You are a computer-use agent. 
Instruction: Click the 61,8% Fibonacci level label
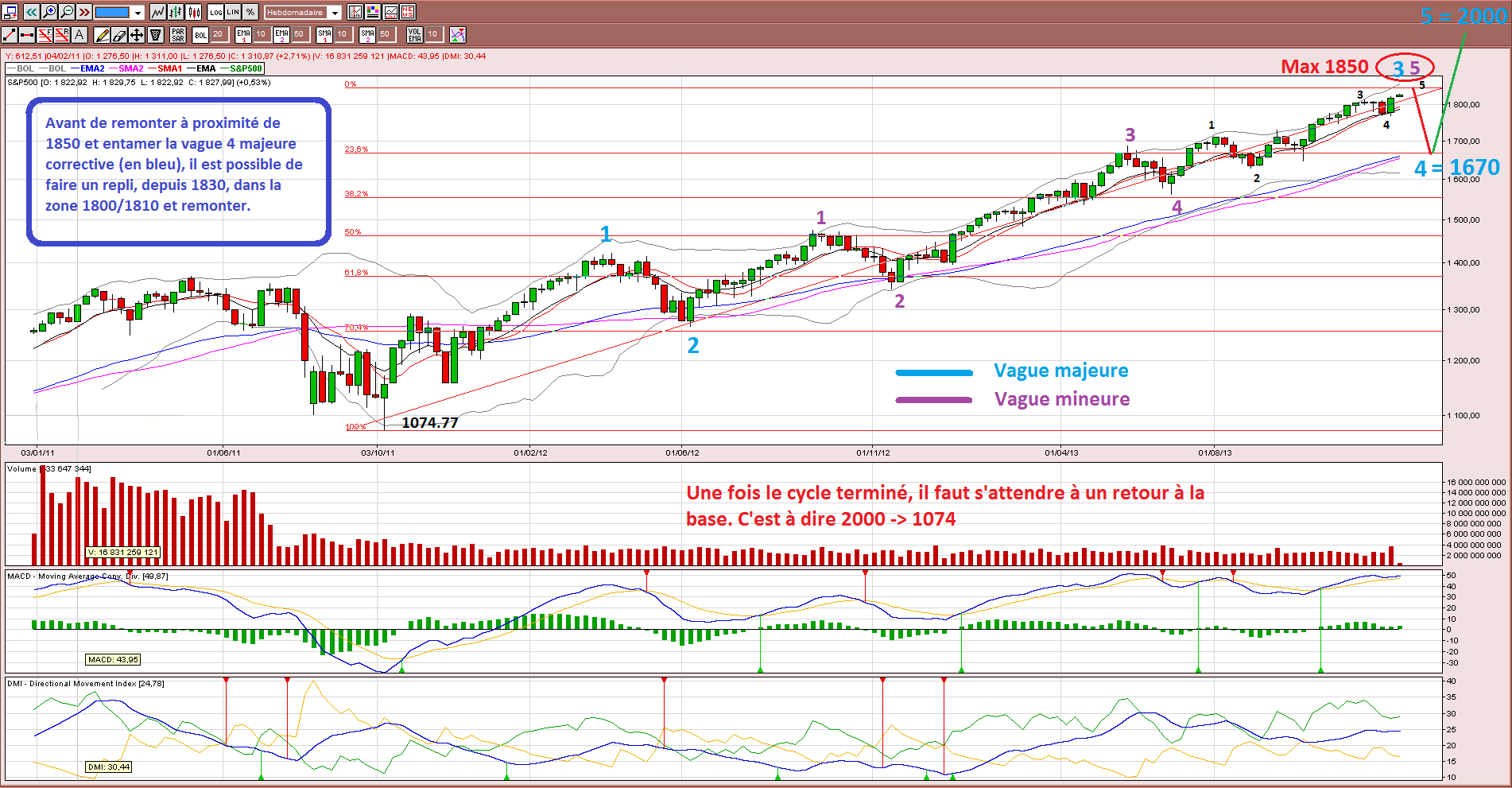[x=356, y=273]
